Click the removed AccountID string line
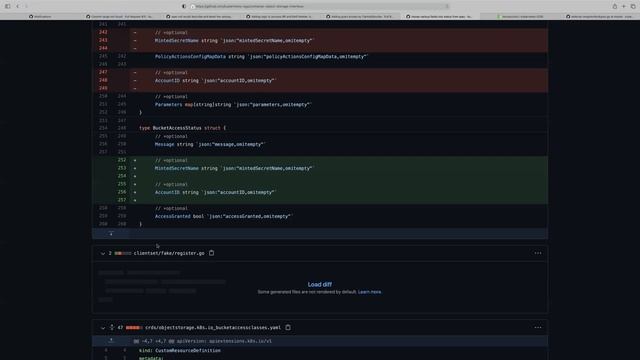 (x=216, y=80)
